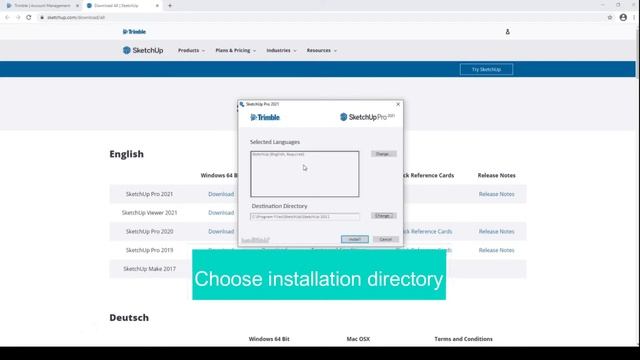Click the 'English' section heading
This screenshot has height=360, width=640.
(127, 154)
